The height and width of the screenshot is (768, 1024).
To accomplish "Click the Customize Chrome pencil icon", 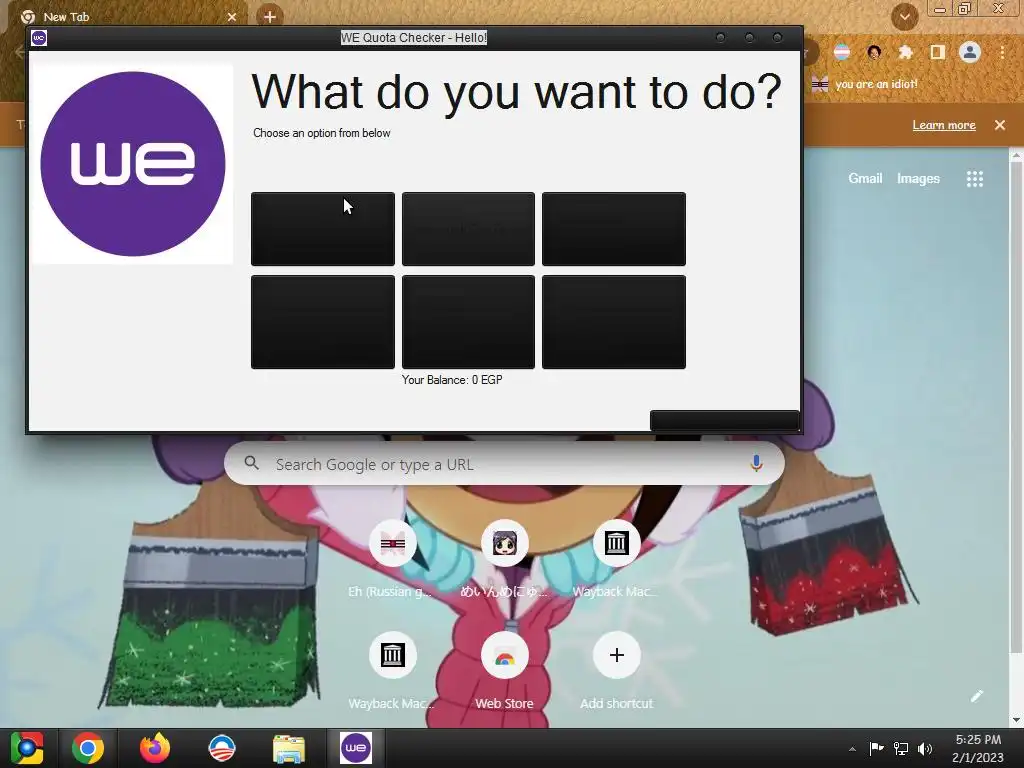I will pyautogui.click(x=976, y=696).
